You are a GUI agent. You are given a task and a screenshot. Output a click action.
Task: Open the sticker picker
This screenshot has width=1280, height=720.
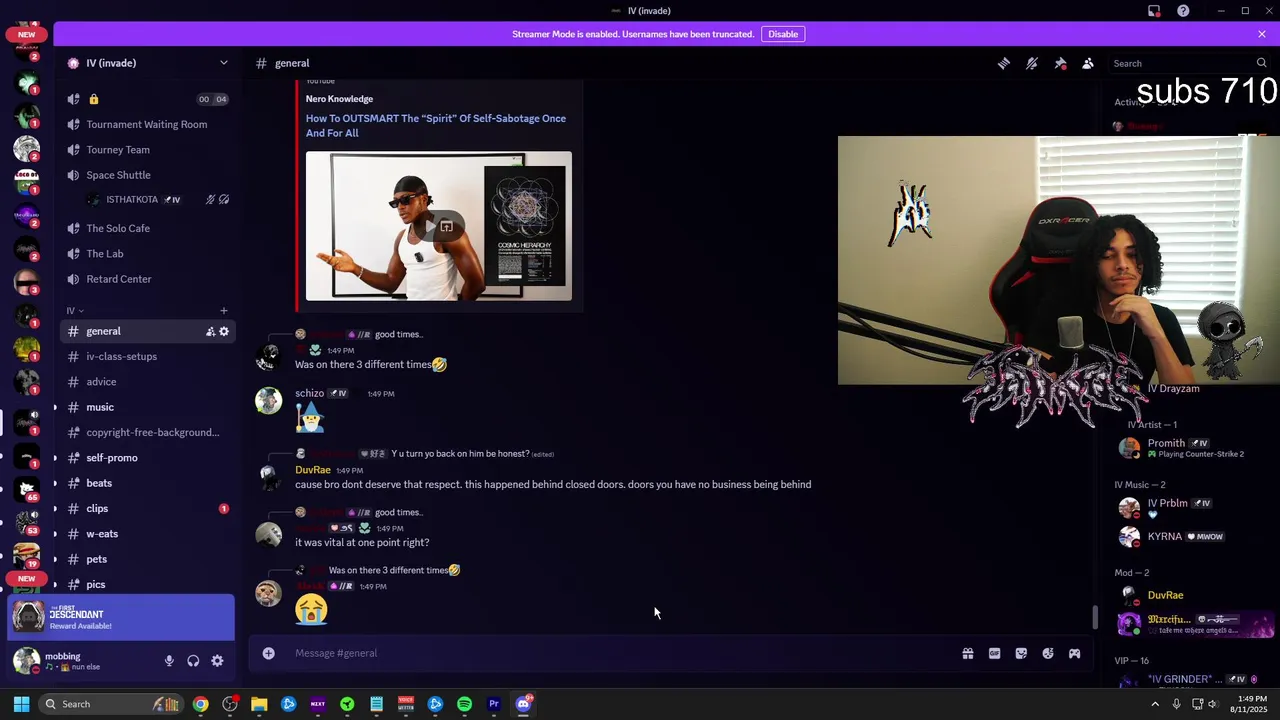[1021, 653]
